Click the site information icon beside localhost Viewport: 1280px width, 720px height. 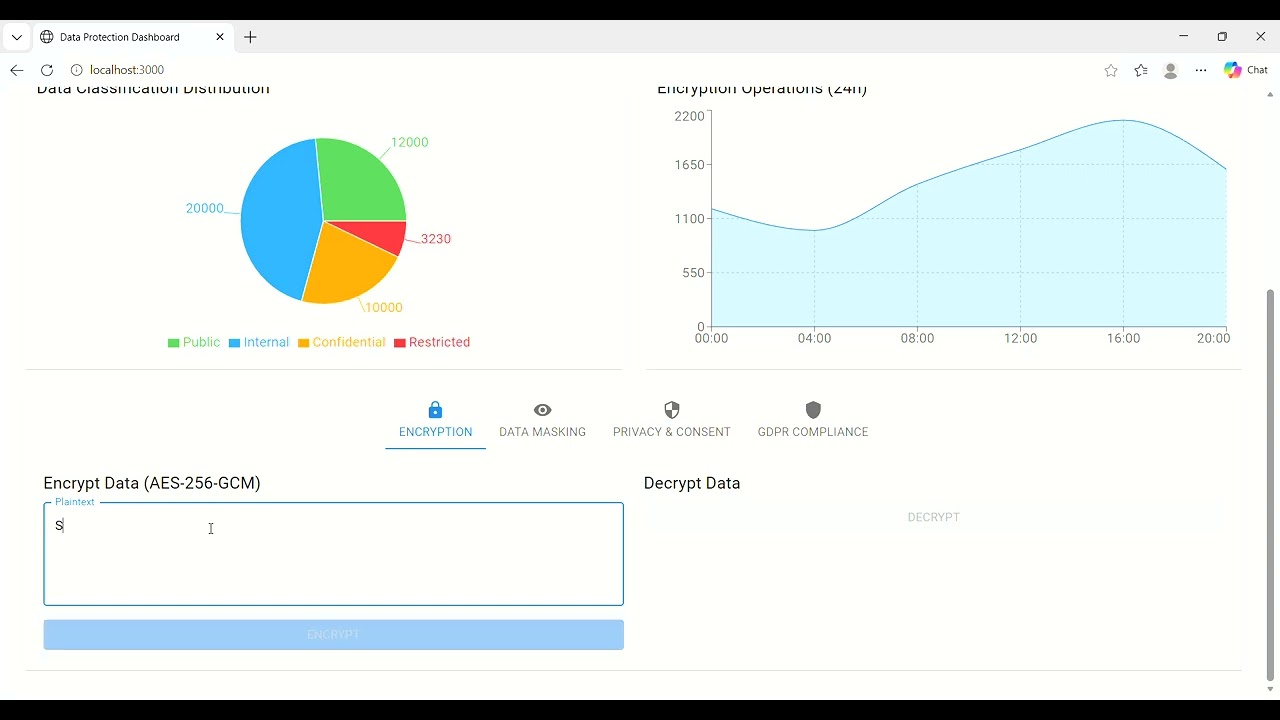[76, 70]
